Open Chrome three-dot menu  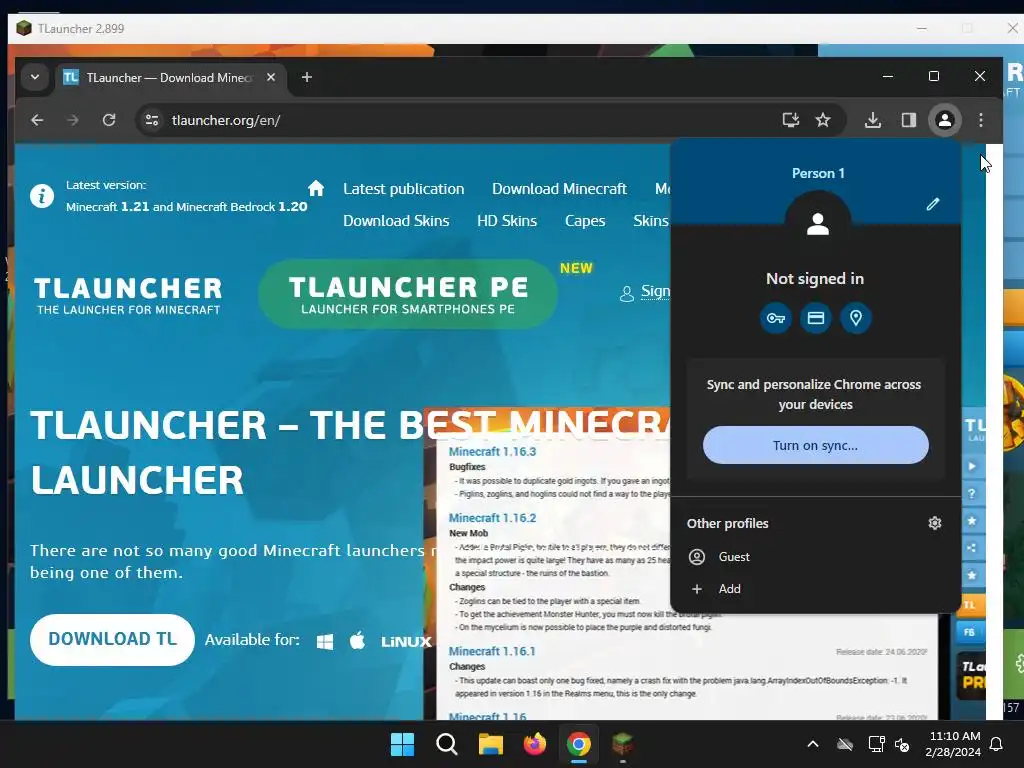(981, 120)
